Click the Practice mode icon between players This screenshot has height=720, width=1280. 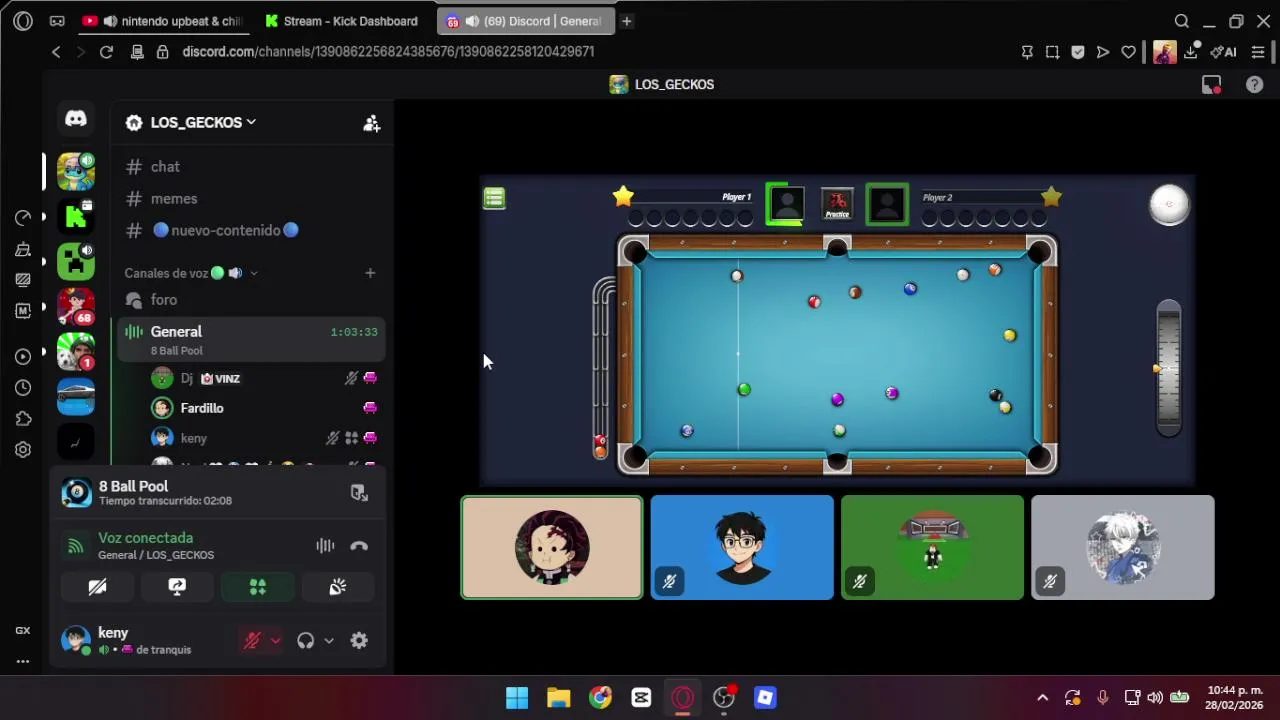(x=837, y=204)
